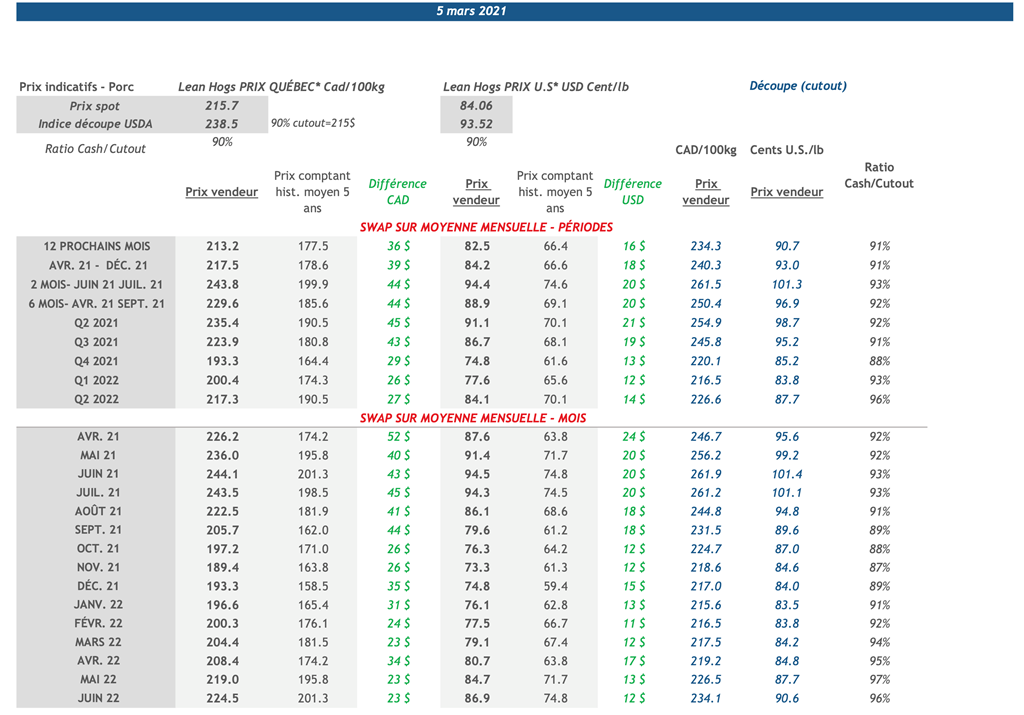This screenshot has height=715, width=1024.
Task: Select the "Cents U.S./lb" column header
Action: coord(787,150)
